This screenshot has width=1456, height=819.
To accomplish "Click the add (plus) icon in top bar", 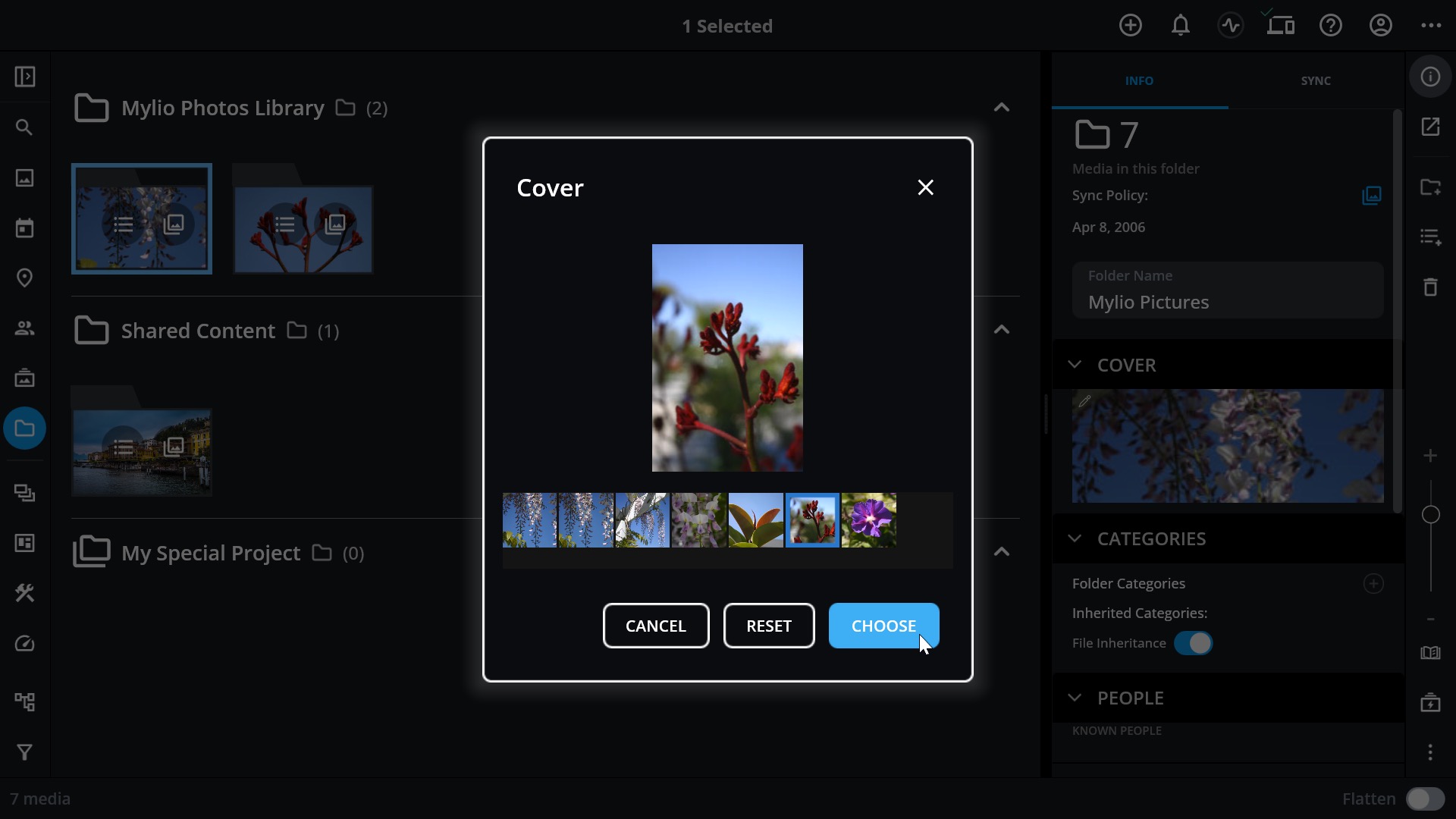I will [1131, 26].
